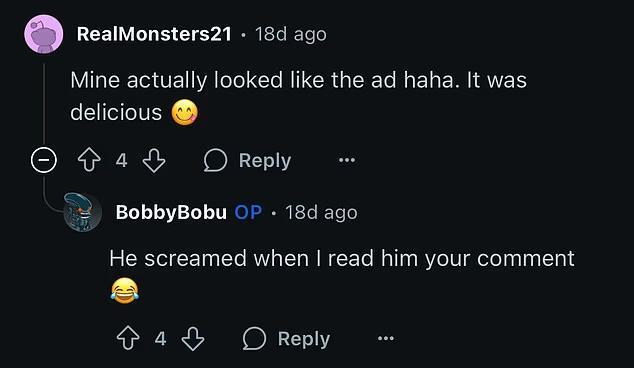The image size is (634, 368).
Task: Collapse the RealMonsters21 comment thread
Action: (44, 160)
